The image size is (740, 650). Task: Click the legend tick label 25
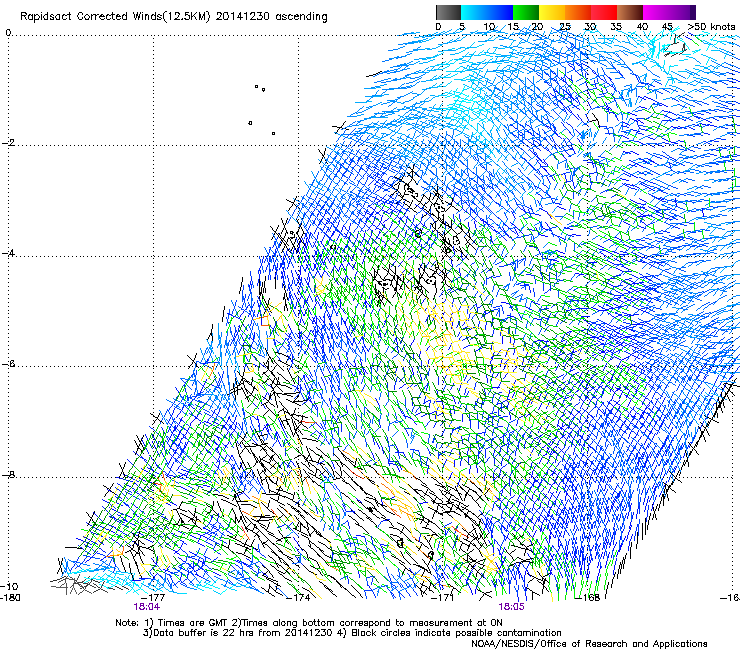pyautogui.click(x=565, y=27)
